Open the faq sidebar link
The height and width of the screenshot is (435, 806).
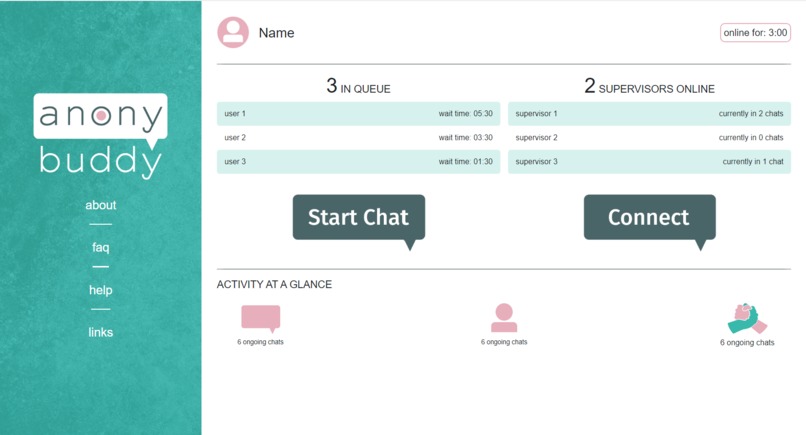pos(101,247)
